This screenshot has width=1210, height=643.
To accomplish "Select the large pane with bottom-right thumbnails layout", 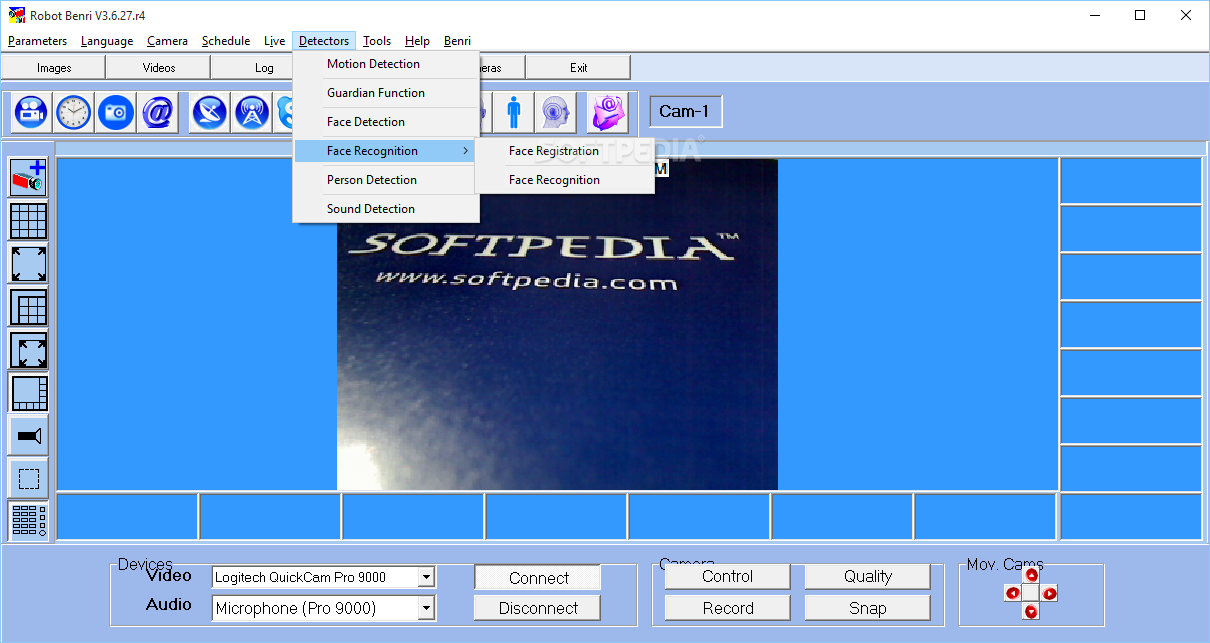I will click(x=29, y=392).
